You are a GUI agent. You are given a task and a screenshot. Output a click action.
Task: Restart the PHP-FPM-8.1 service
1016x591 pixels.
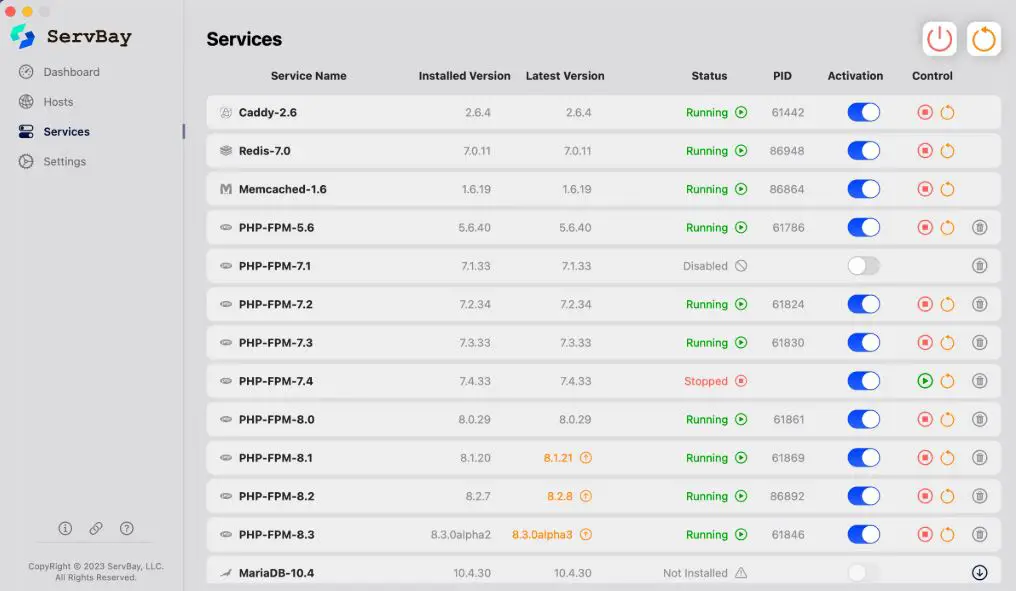pyautogui.click(x=947, y=458)
